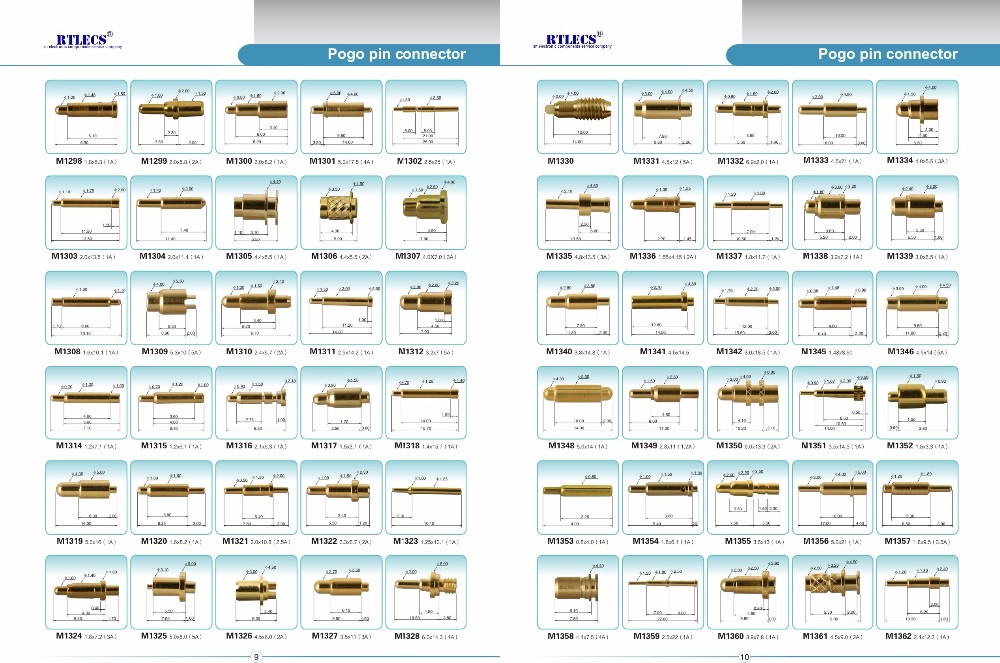1000x663 pixels.
Task: Click the M1328 connector image
Action: tap(427, 591)
